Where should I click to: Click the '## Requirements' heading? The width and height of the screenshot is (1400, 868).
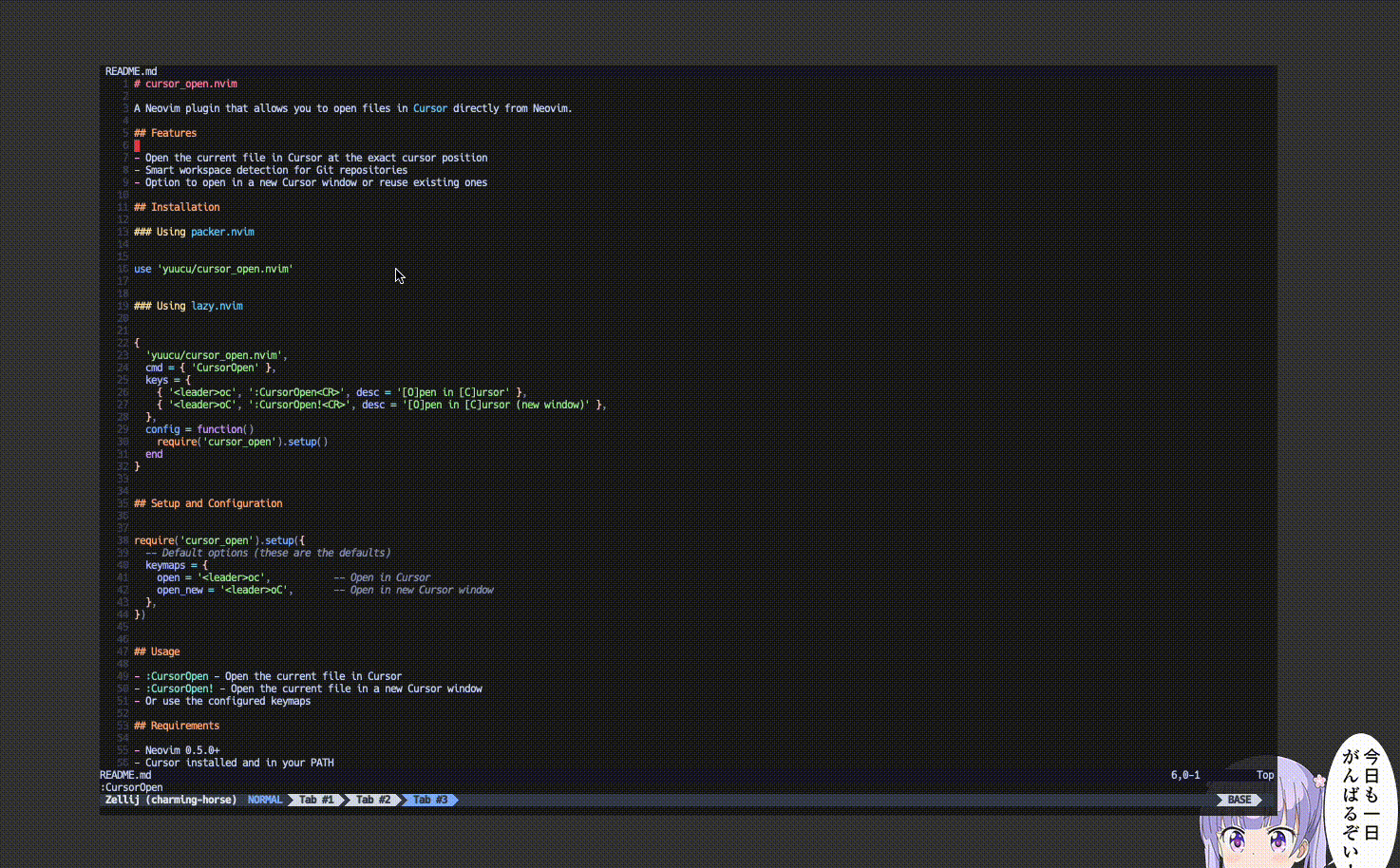click(x=177, y=726)
